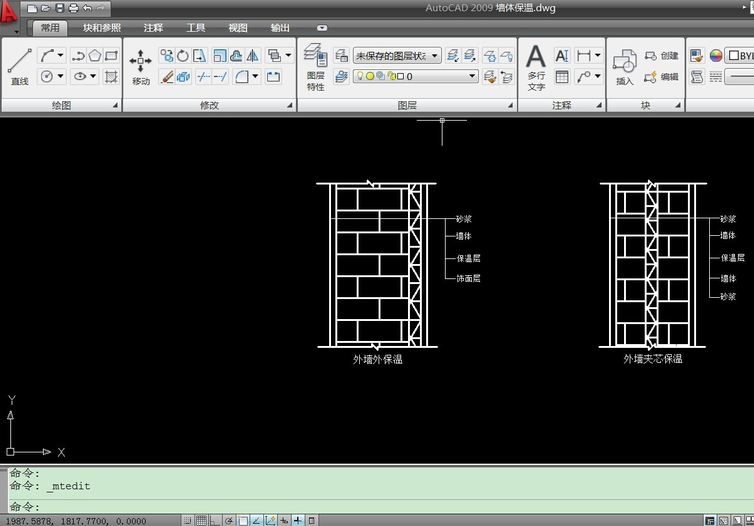The image size is (754, 526).
Task: Expand the Circle tool dropdown arrow
Action: point(61,76)
